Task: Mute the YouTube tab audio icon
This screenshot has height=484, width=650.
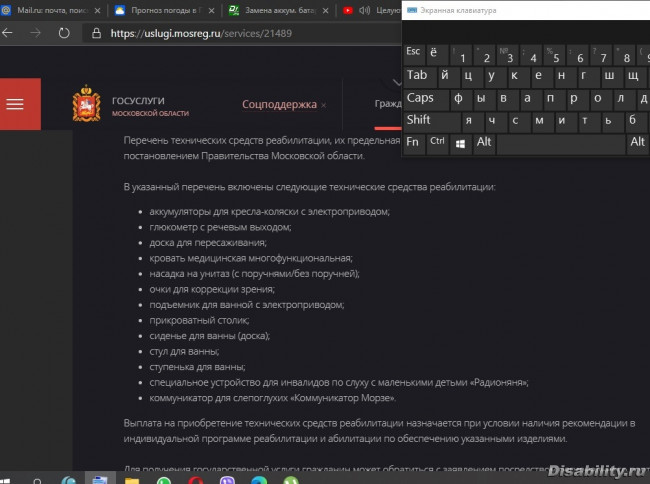Action: coord(364,10)
